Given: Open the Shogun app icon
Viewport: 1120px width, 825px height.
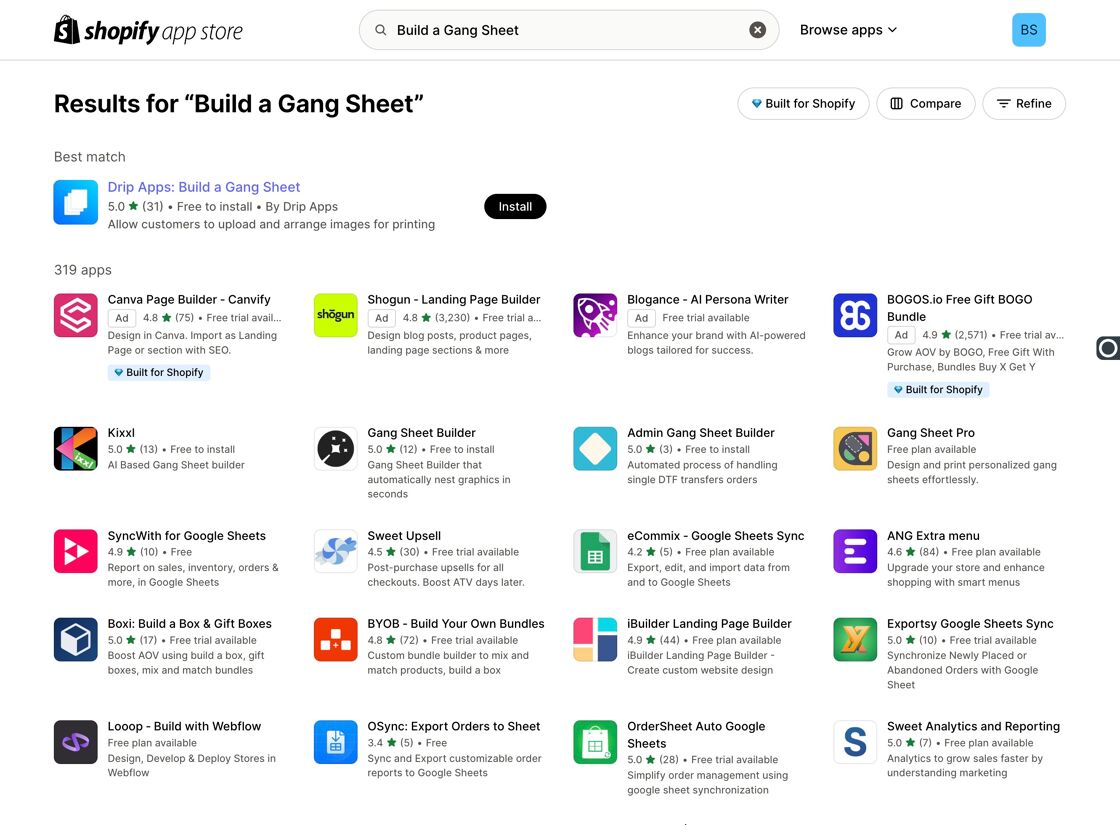Looking at the screenshot, I should point(336,315).
